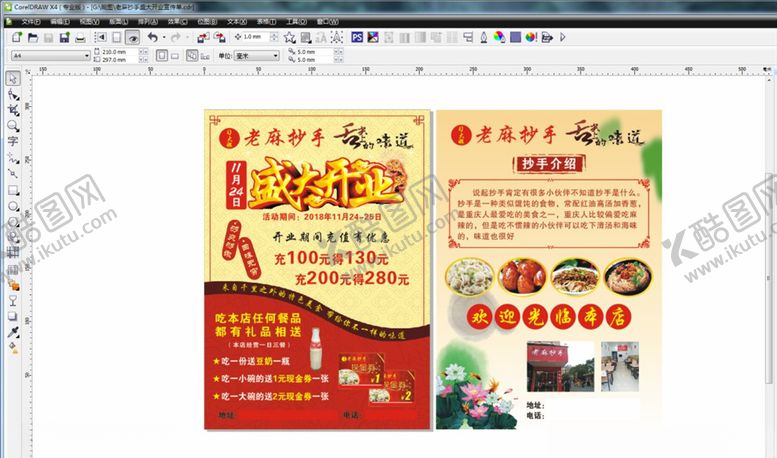The image size is (777, 458).
Task: Expand toolbar overflow arrow at right end
Action: click(562, 37)
